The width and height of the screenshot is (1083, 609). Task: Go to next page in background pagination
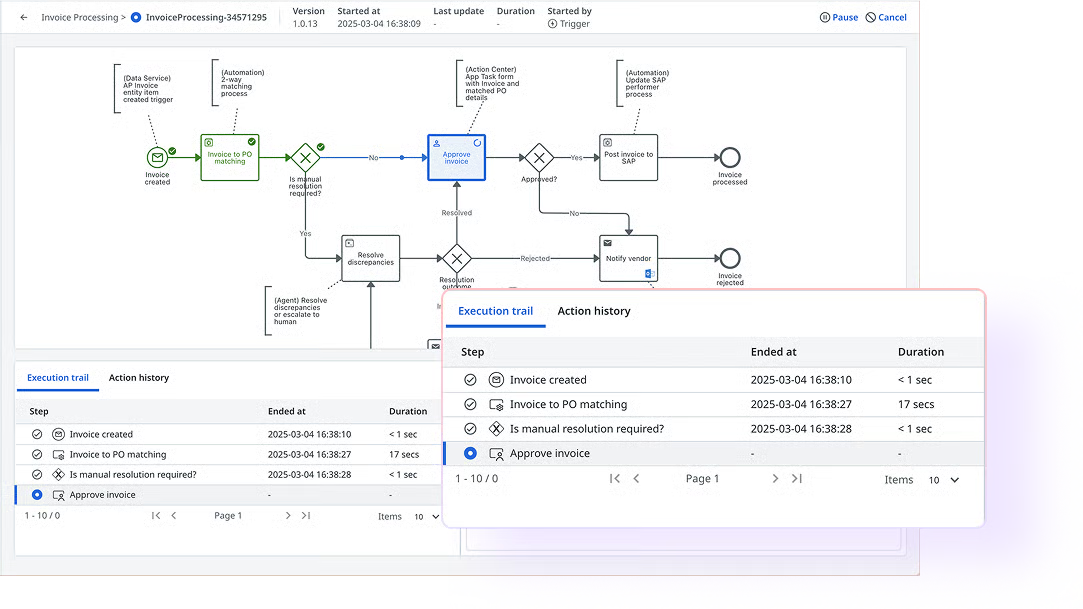coord(288,516)
